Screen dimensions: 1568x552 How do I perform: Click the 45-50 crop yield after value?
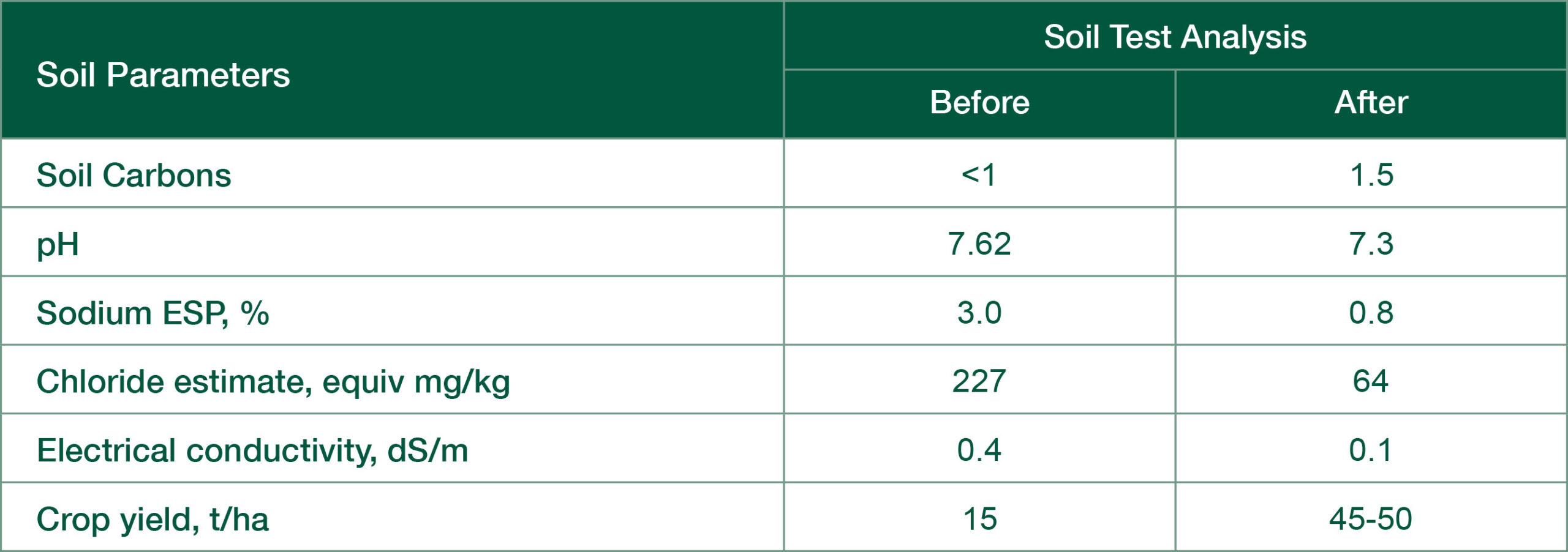point(1370,519)
